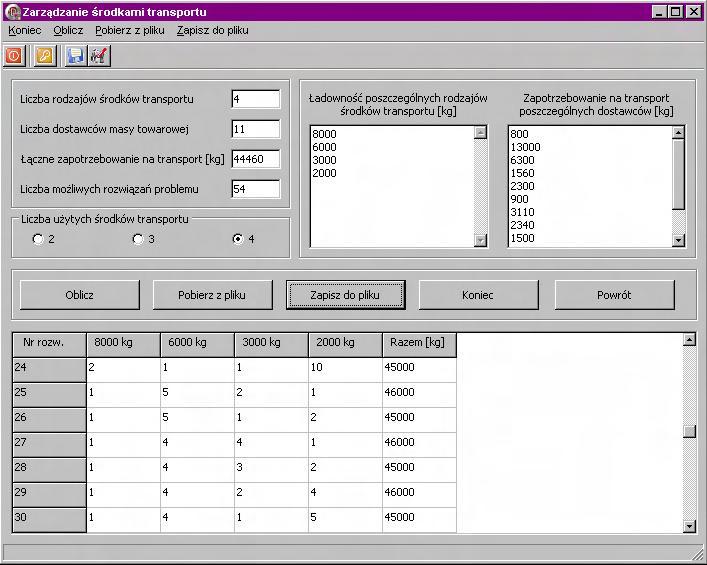707x565 pixels.
Task: Click the Zapisz do pliku button
Action: (x=345, y=295)
